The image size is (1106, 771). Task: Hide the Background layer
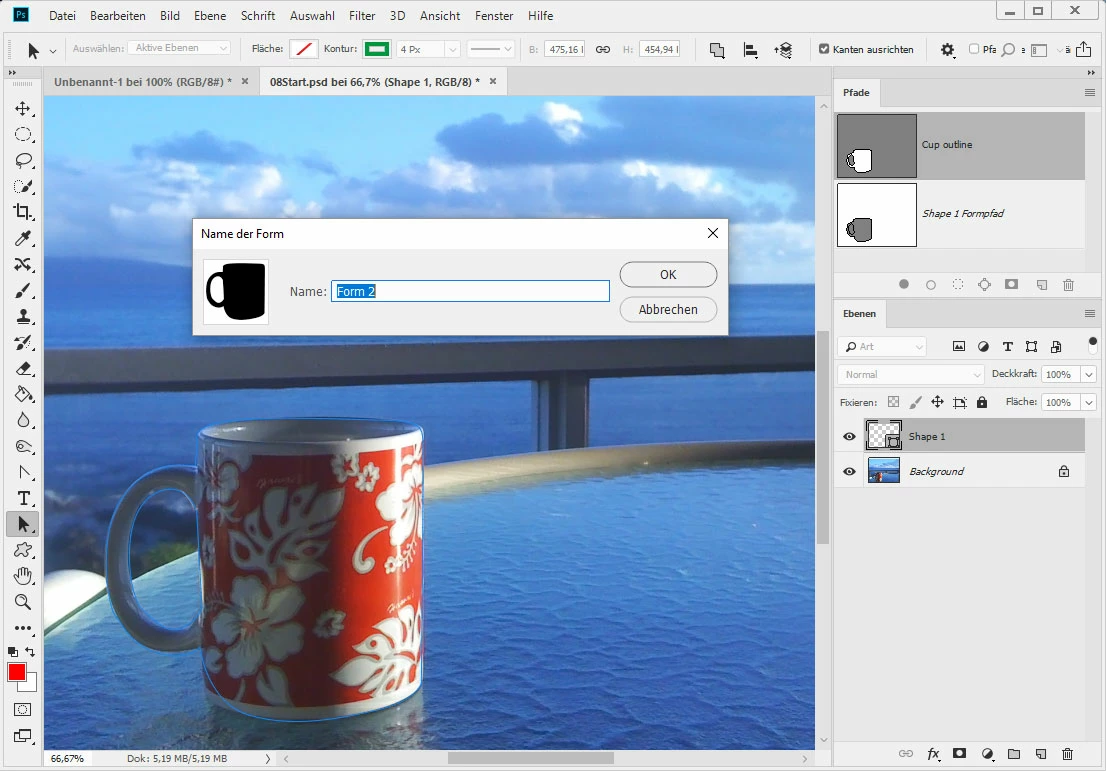coord(849,471)
